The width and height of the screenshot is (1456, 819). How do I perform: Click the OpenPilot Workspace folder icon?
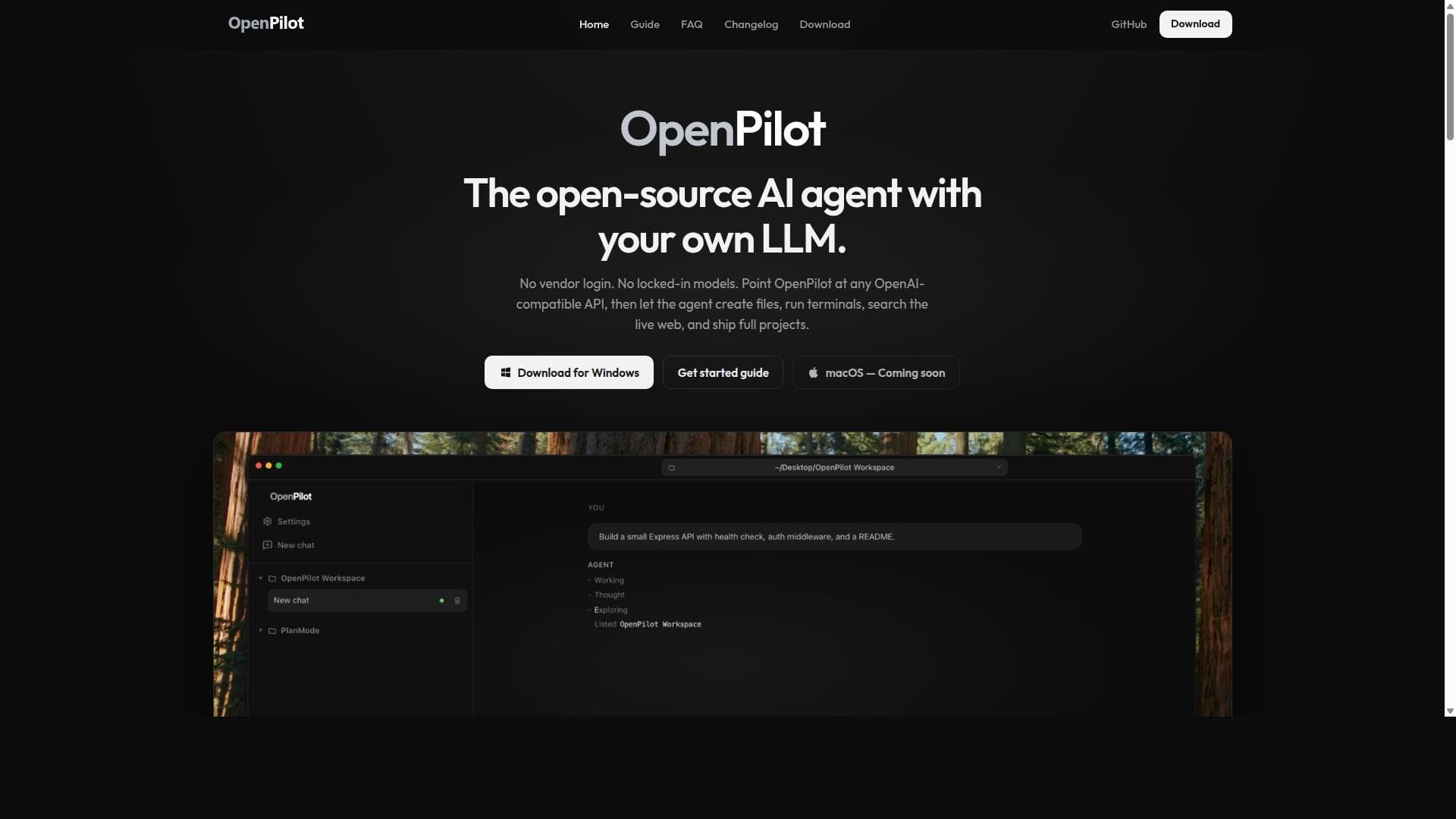tap(272, 579)
